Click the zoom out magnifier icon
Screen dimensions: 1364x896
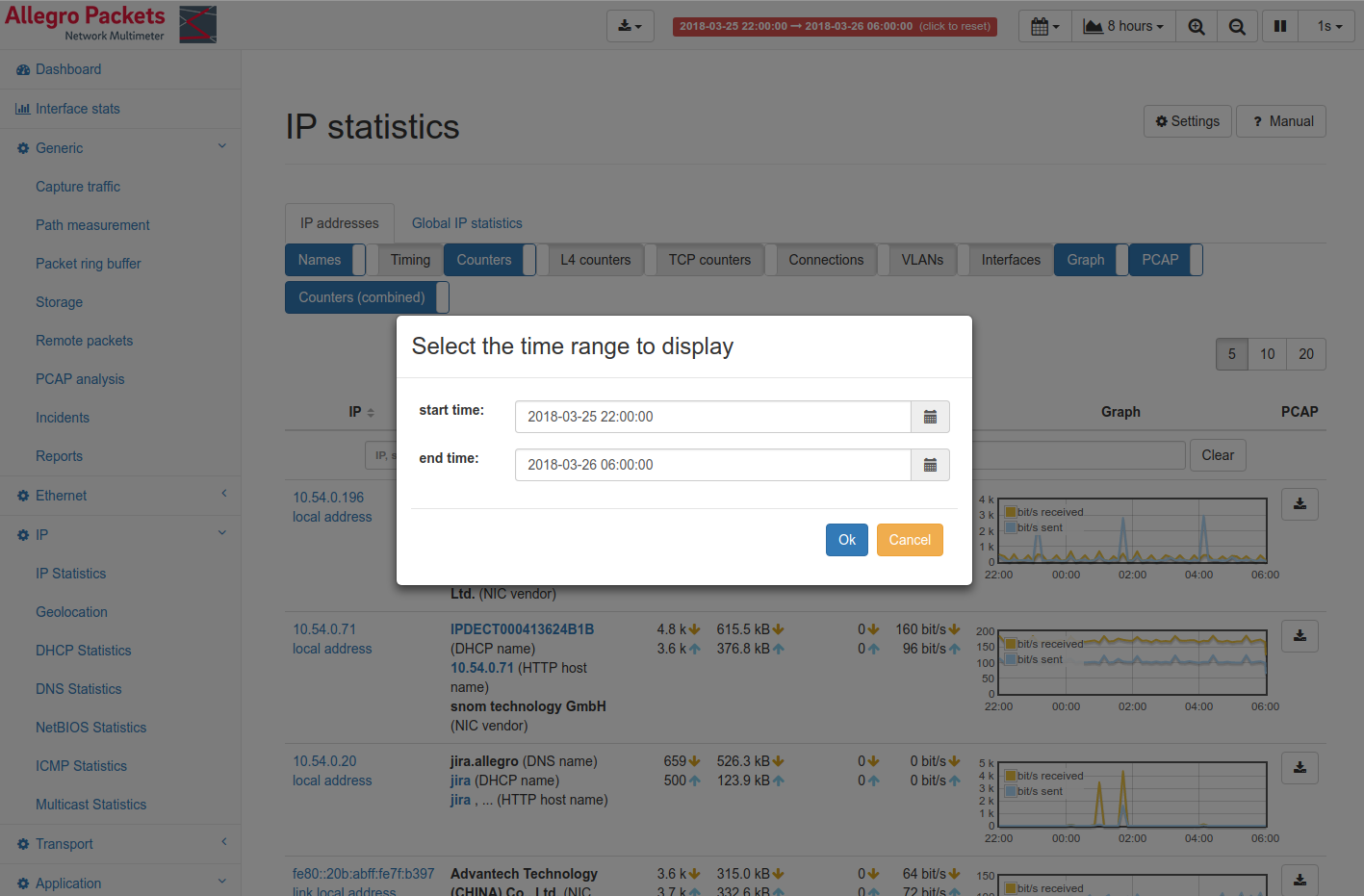click(x=1237, y=27)
